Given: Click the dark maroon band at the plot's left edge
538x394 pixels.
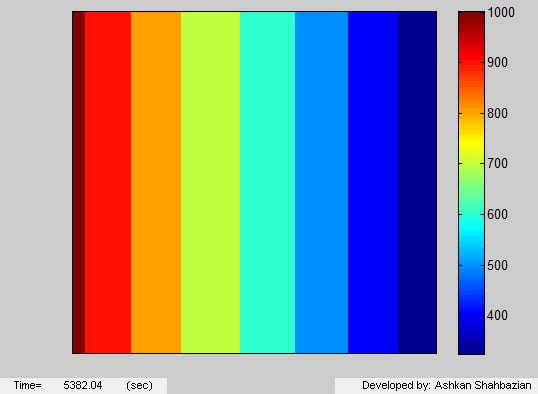Looking at the screenshot, I should coord(79,182).
